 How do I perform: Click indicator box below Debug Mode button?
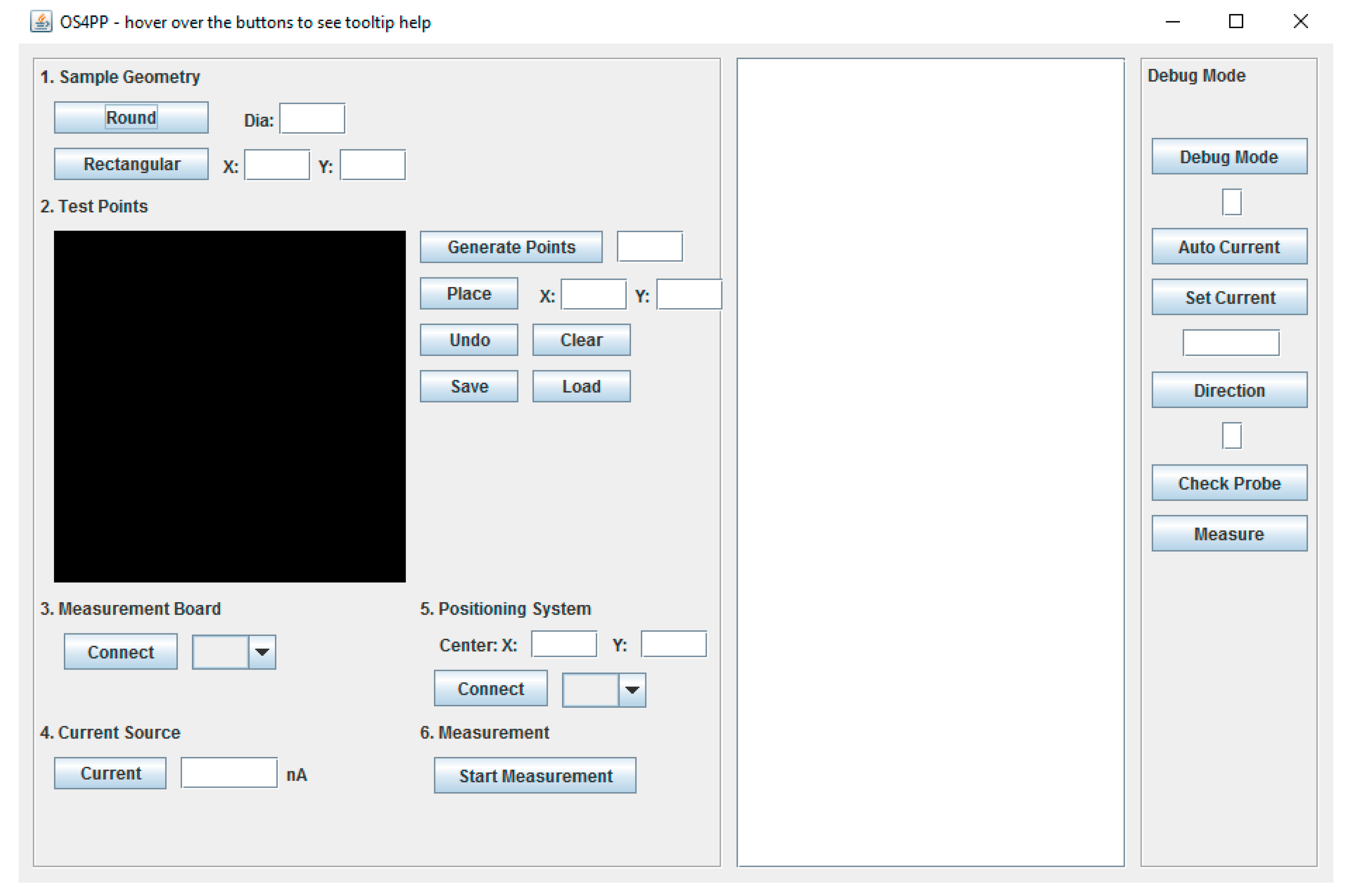click(1231, 202)
